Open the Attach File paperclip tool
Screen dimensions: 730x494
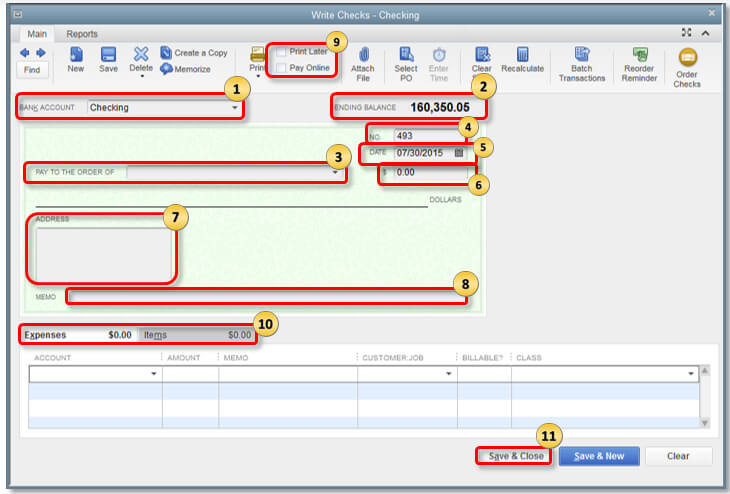coord(363,54)
